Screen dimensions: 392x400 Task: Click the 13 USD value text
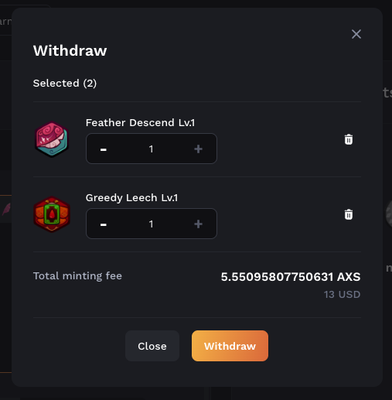pyautogui.click(x=342, y=294)
